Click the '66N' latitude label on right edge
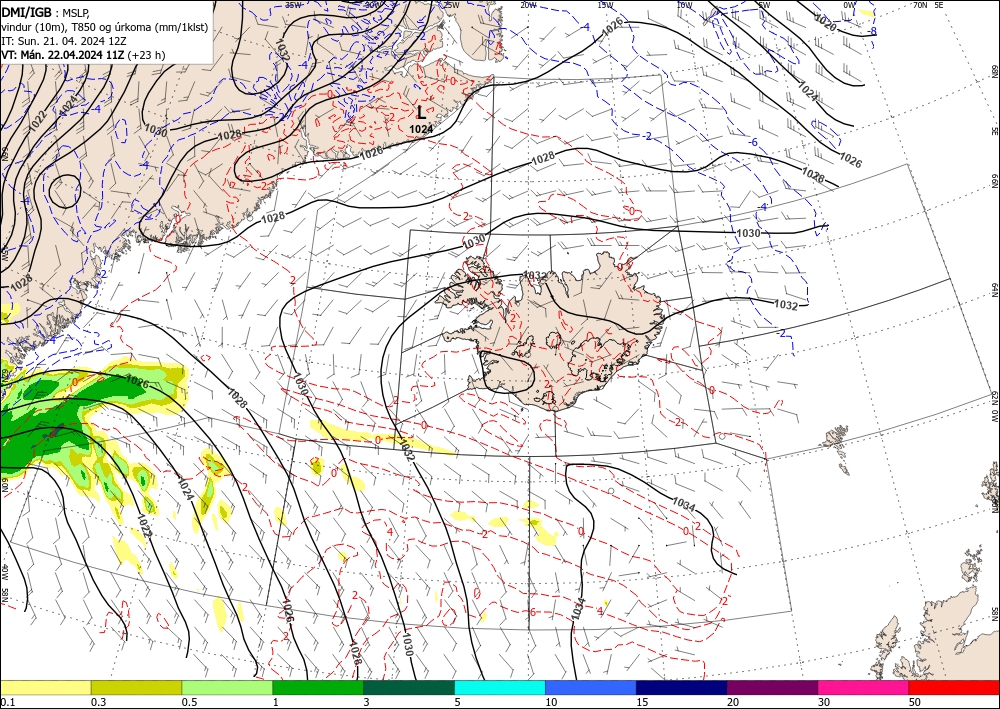The height and width of the screenshot is (709, 1000). [x=994, y=181]
